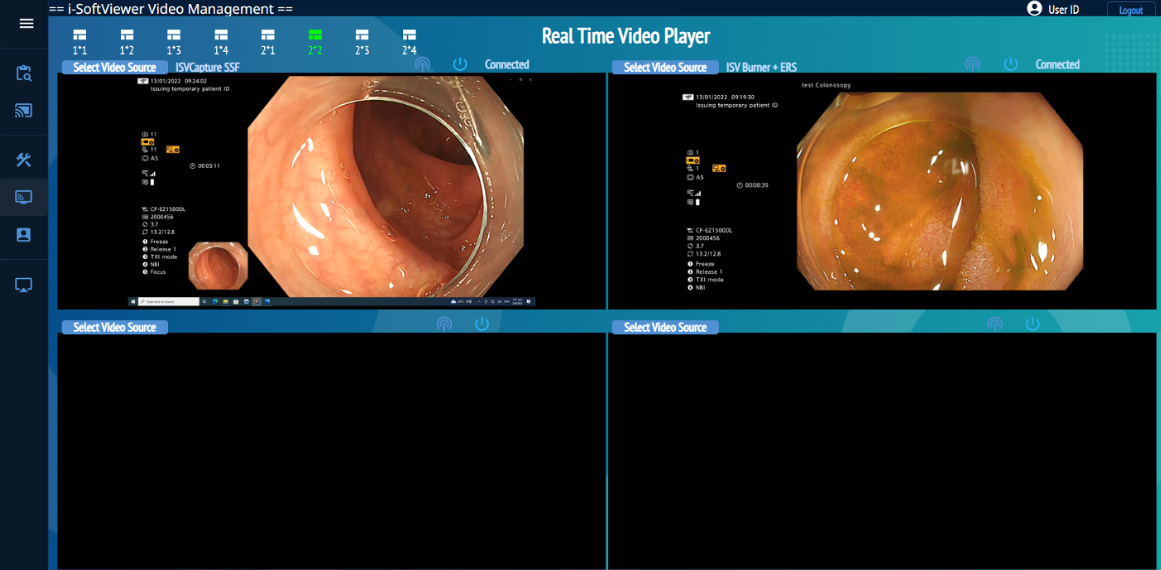1161x570 pixels.
Task: Open the highlighted video player sidebar icon
Action: pos(24,197)
